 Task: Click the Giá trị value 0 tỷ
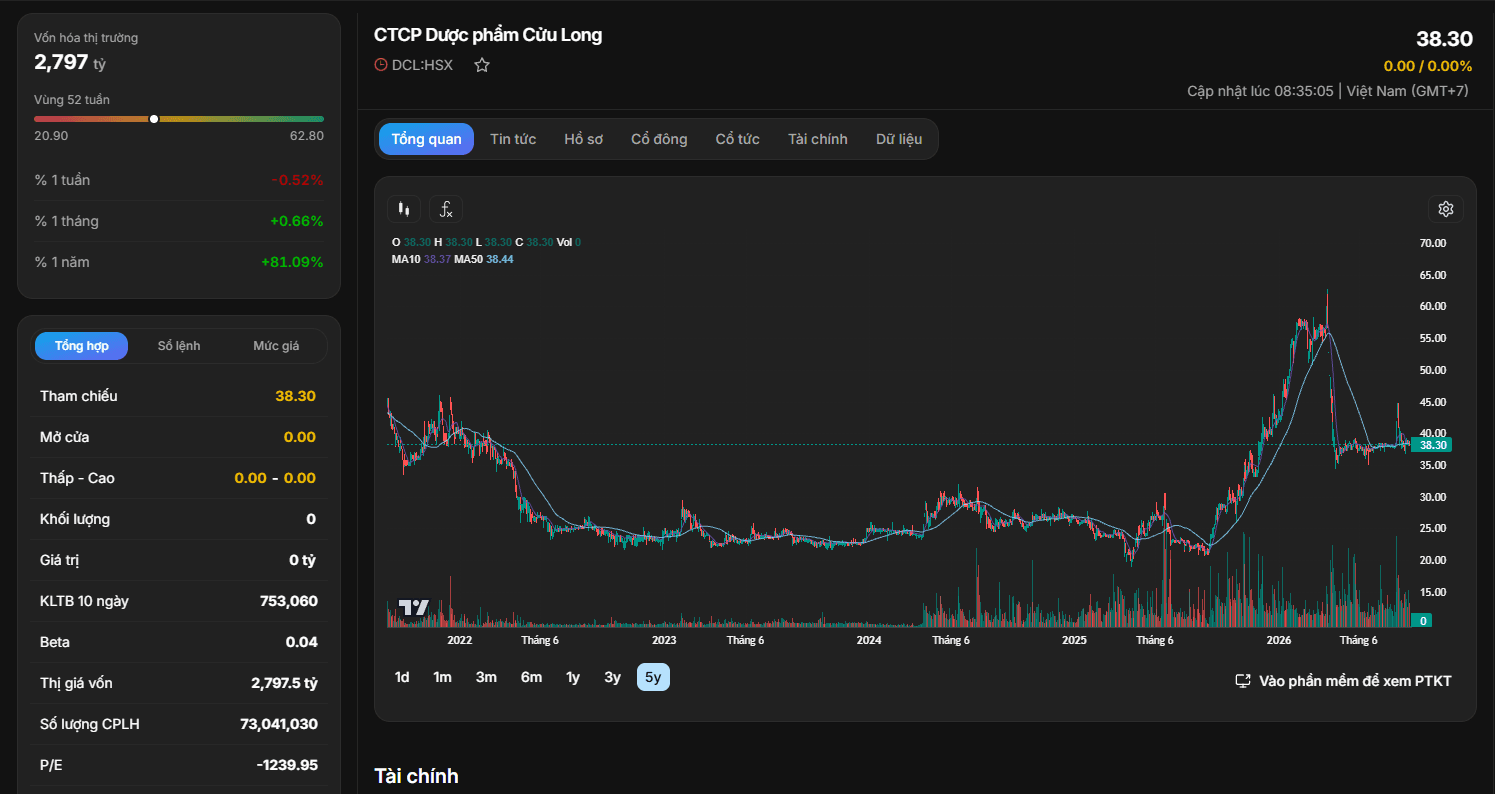tap(302, 560)
